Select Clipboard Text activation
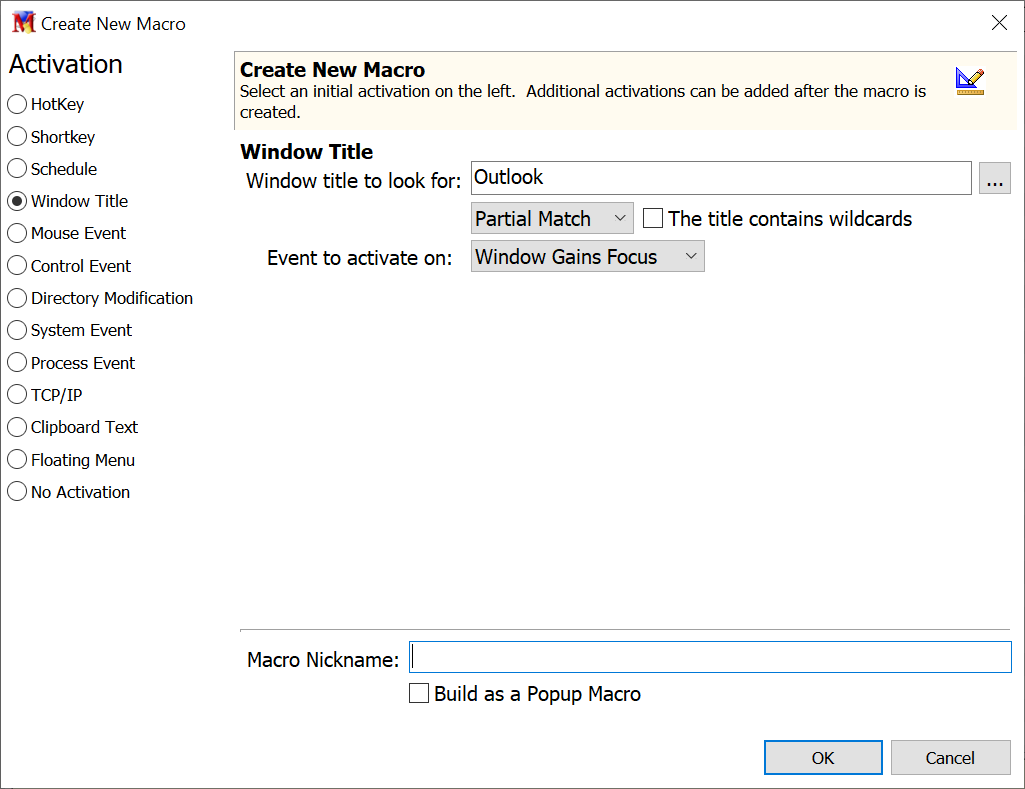The height and width of the screenshot is (789, 1025). coord(17,427)
